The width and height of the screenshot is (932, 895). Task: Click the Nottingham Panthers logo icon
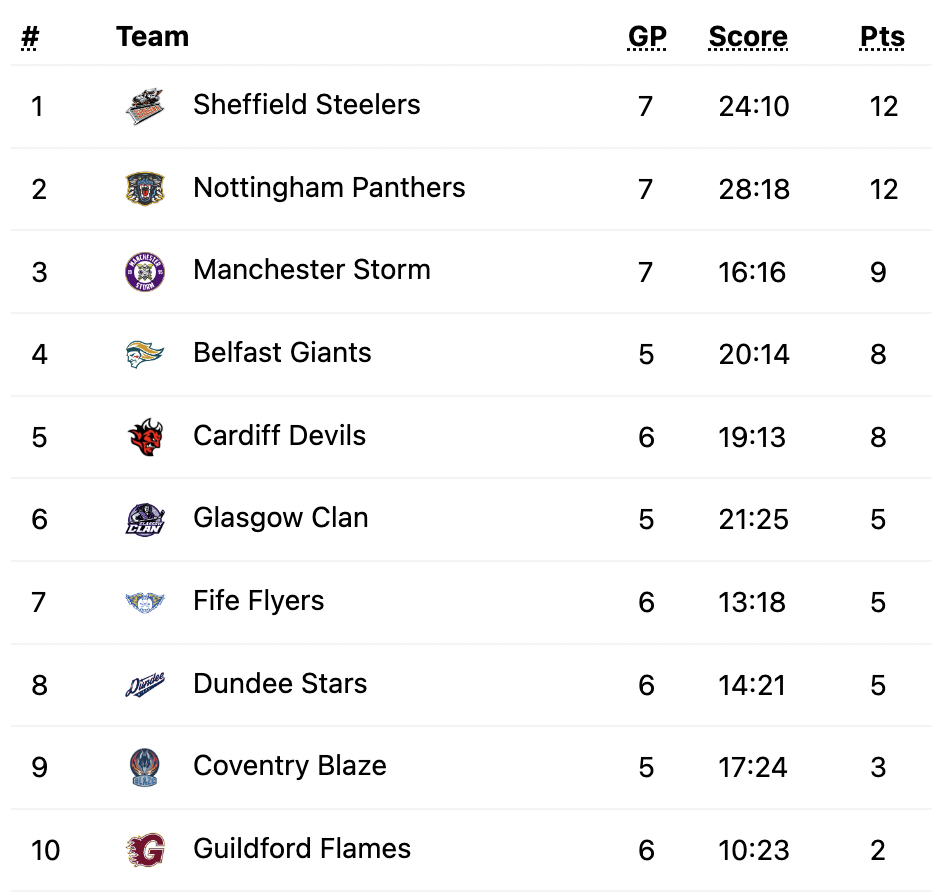145,189
